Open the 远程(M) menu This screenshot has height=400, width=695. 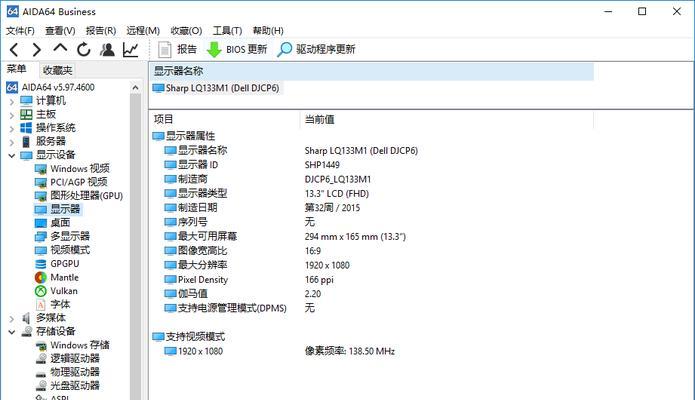143,31
